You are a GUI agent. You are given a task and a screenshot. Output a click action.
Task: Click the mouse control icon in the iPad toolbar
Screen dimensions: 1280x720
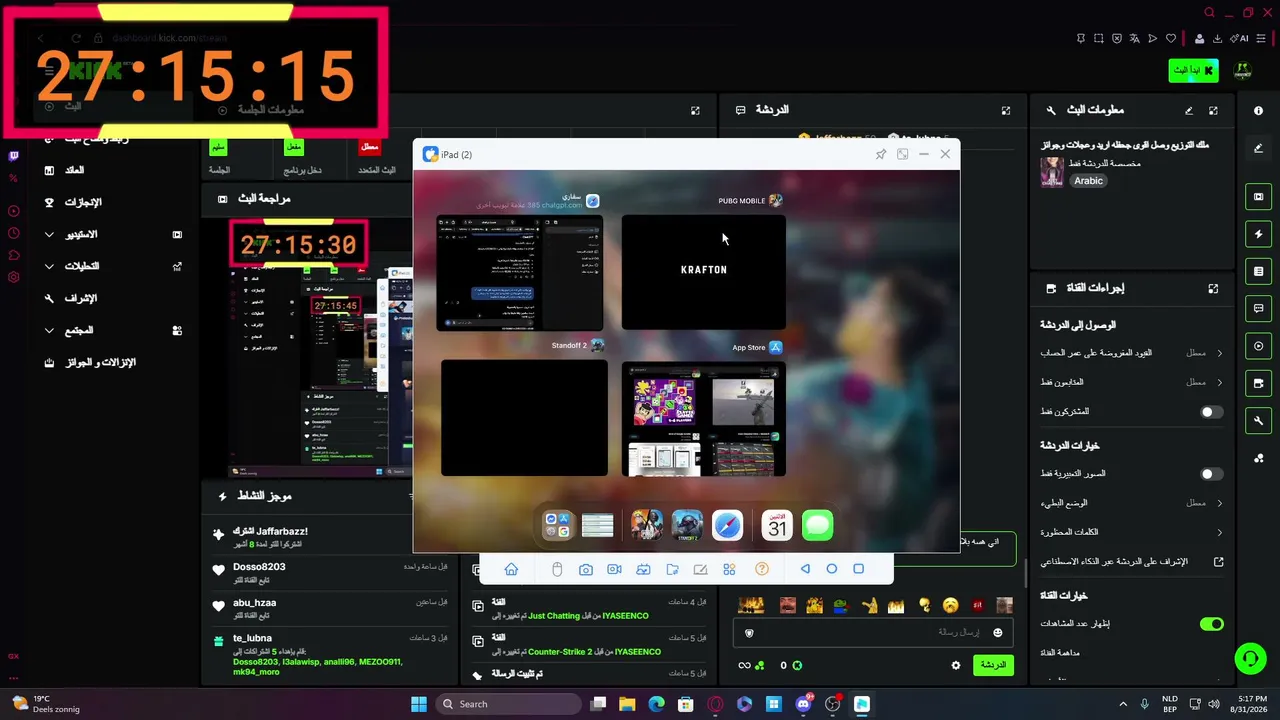tap(557, 569)
